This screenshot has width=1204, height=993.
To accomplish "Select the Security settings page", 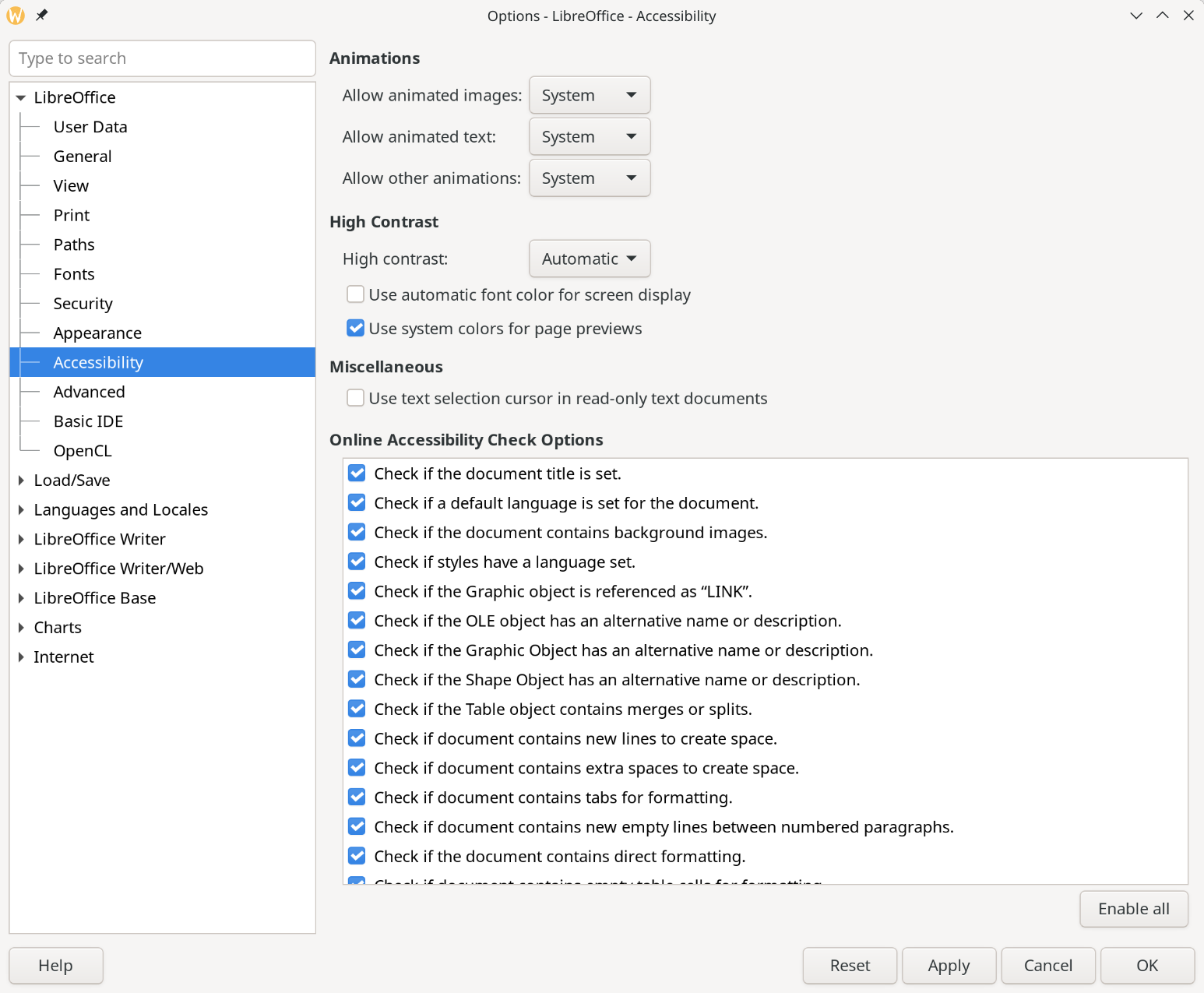I will click(83, 303).
